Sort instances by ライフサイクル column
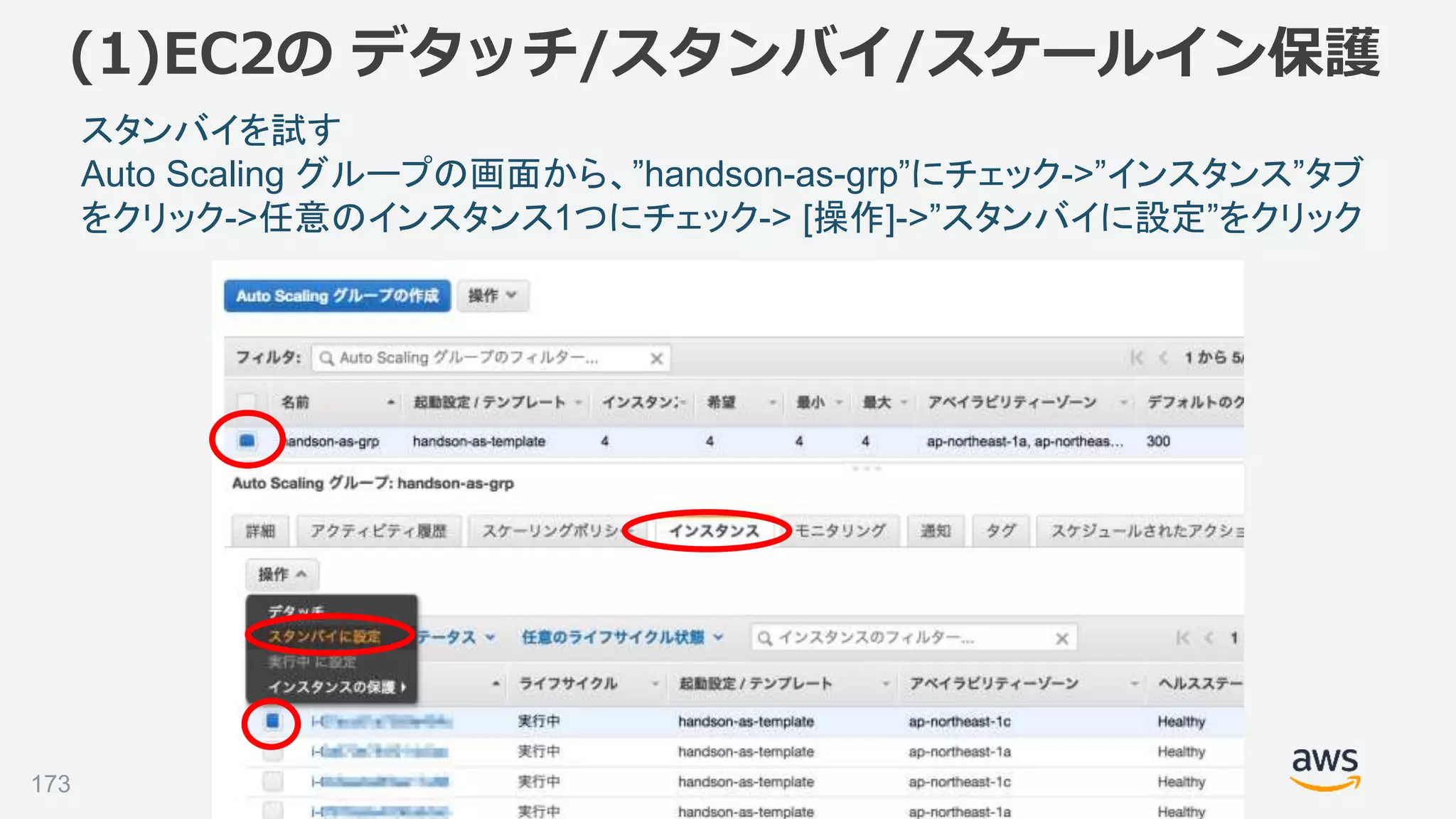 click(x=568, y=684)
